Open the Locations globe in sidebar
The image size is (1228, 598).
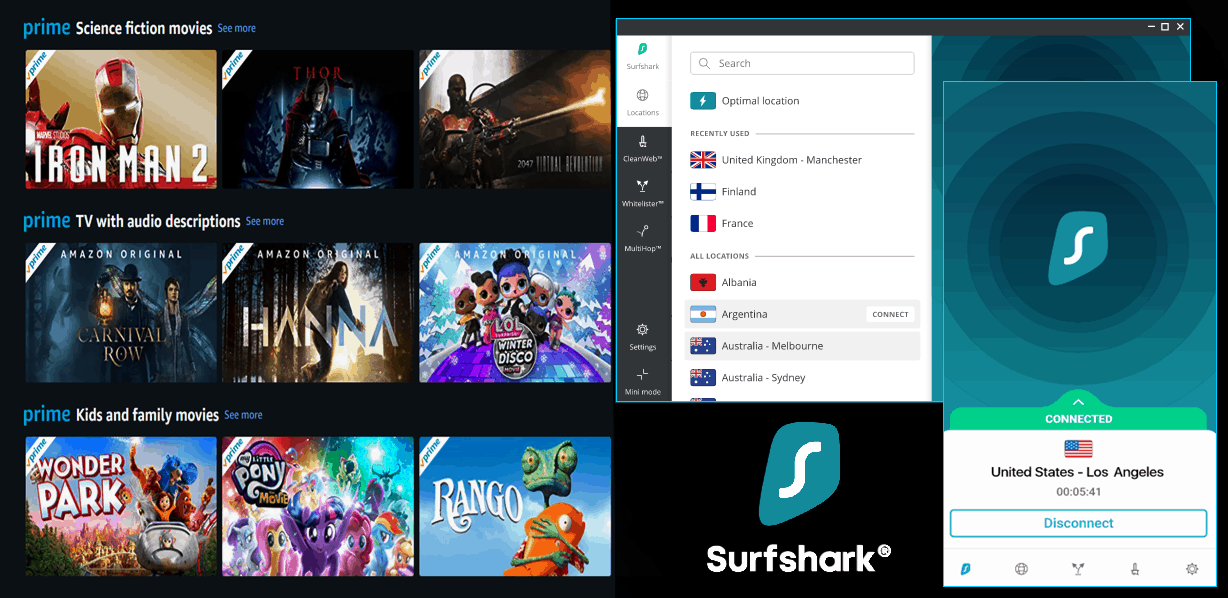click(x=643, y=101)
